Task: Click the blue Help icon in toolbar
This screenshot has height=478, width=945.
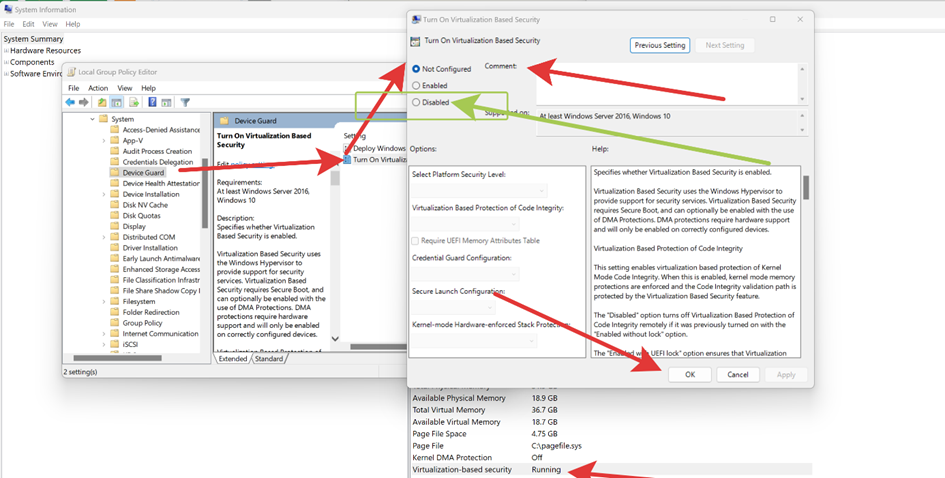Action: click(152, 102)
